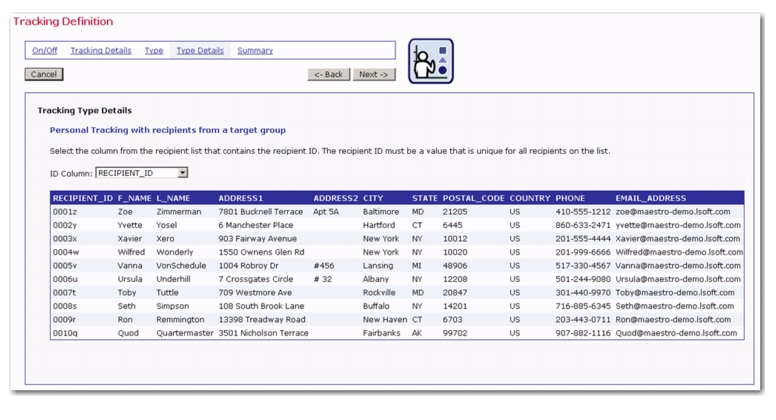The width and height of the screenshot is (776, 420).
Task: Open the Tracking Details step
Action: click(x=101, y=50)
